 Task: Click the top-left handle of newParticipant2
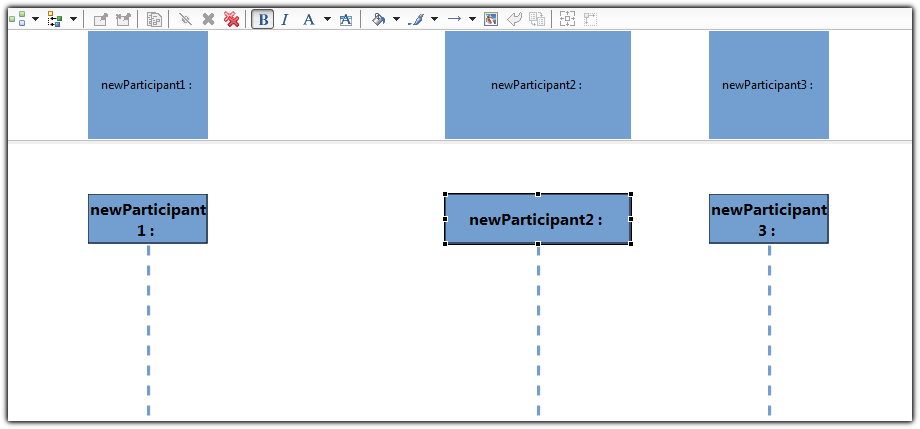point(445,194)
